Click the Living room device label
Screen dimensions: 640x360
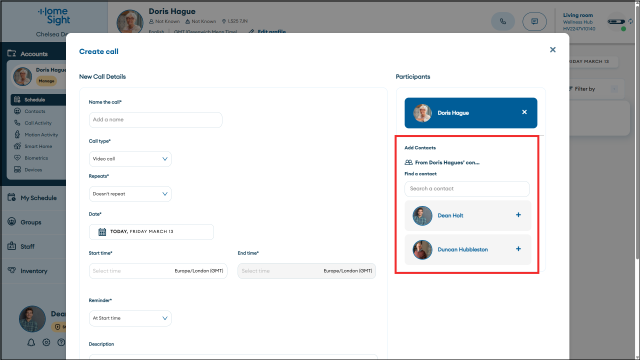coord(578,15)
